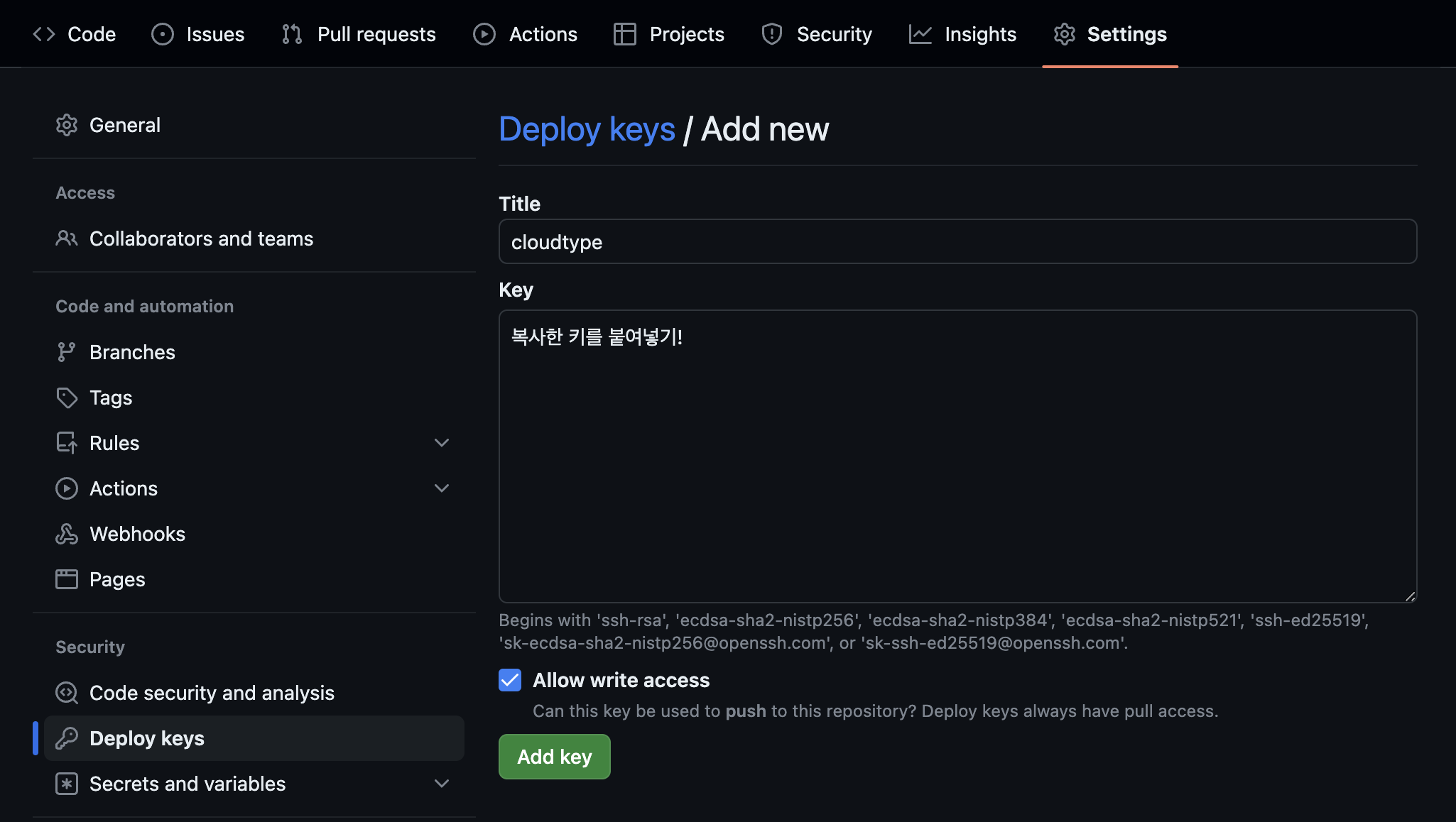View the Insights tab
Screen dimensions: 1456x822
[x=963, y=34]
